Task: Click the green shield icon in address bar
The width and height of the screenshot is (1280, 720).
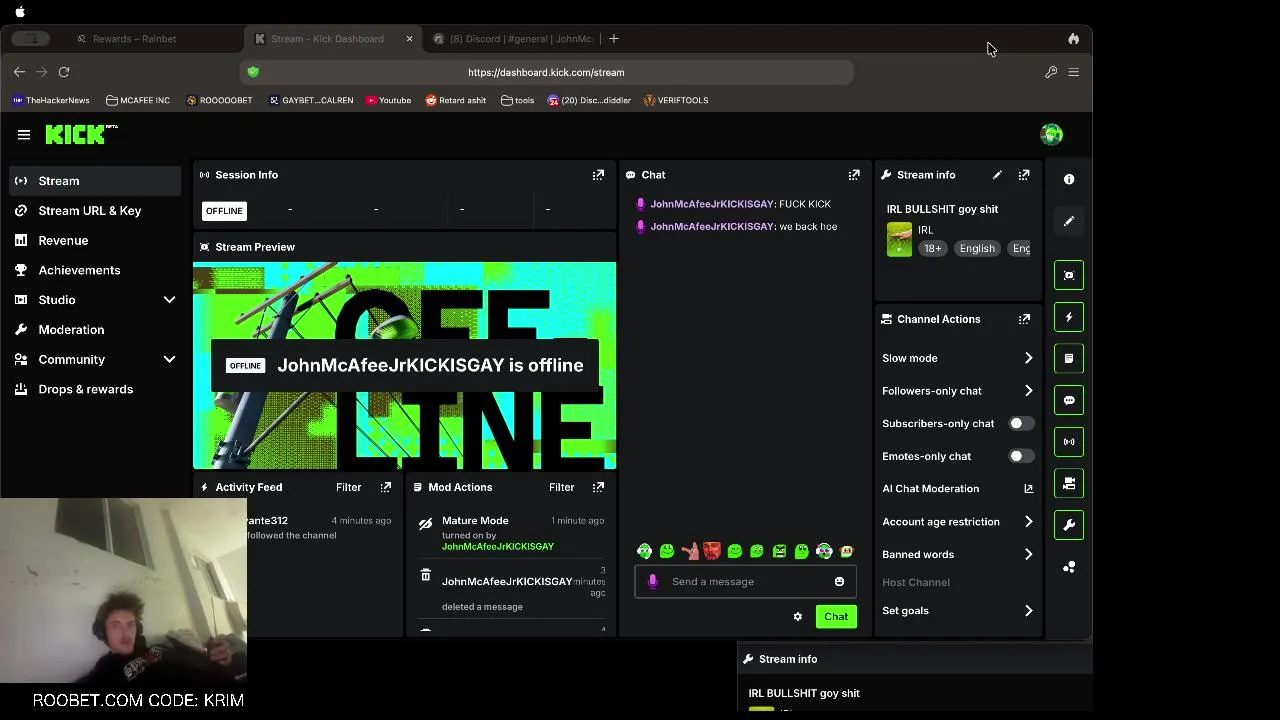Action: tap(253, 72)
